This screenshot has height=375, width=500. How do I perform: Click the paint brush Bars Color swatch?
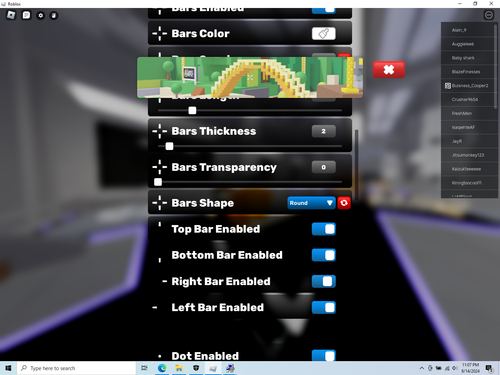(x=324, y=33)
